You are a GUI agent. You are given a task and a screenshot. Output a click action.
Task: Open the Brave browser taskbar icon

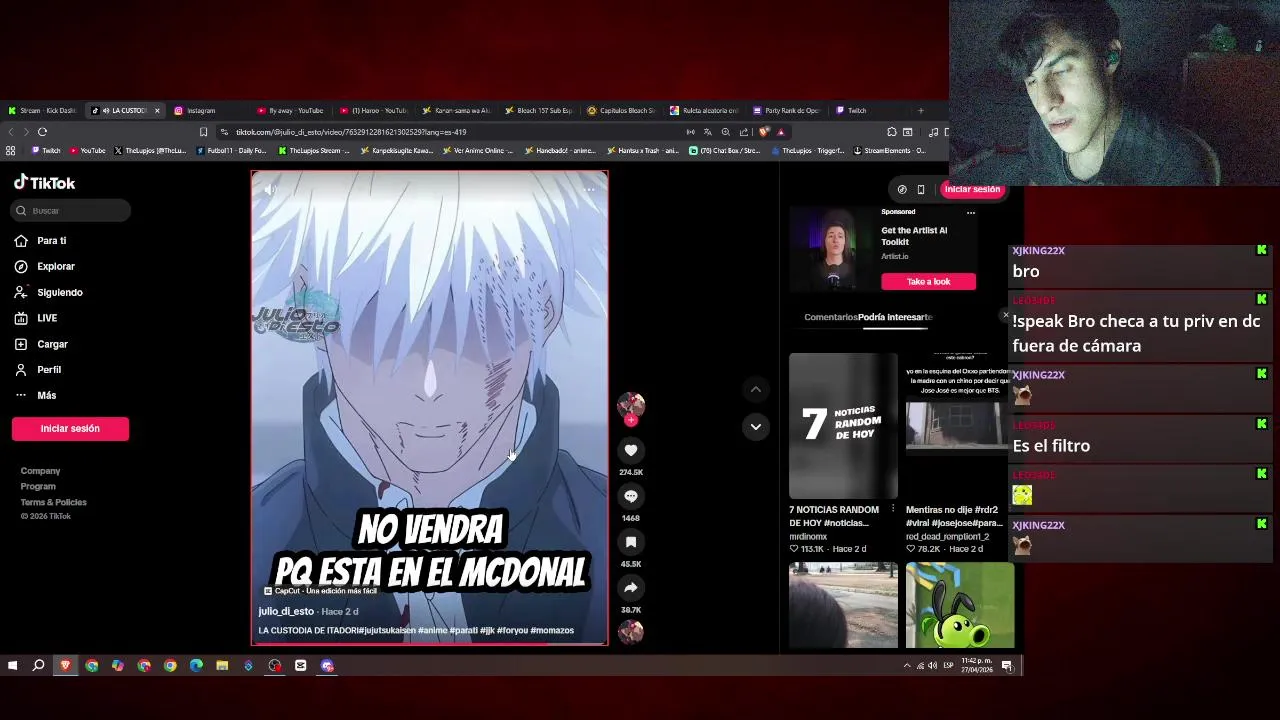[x=65, y=666]
